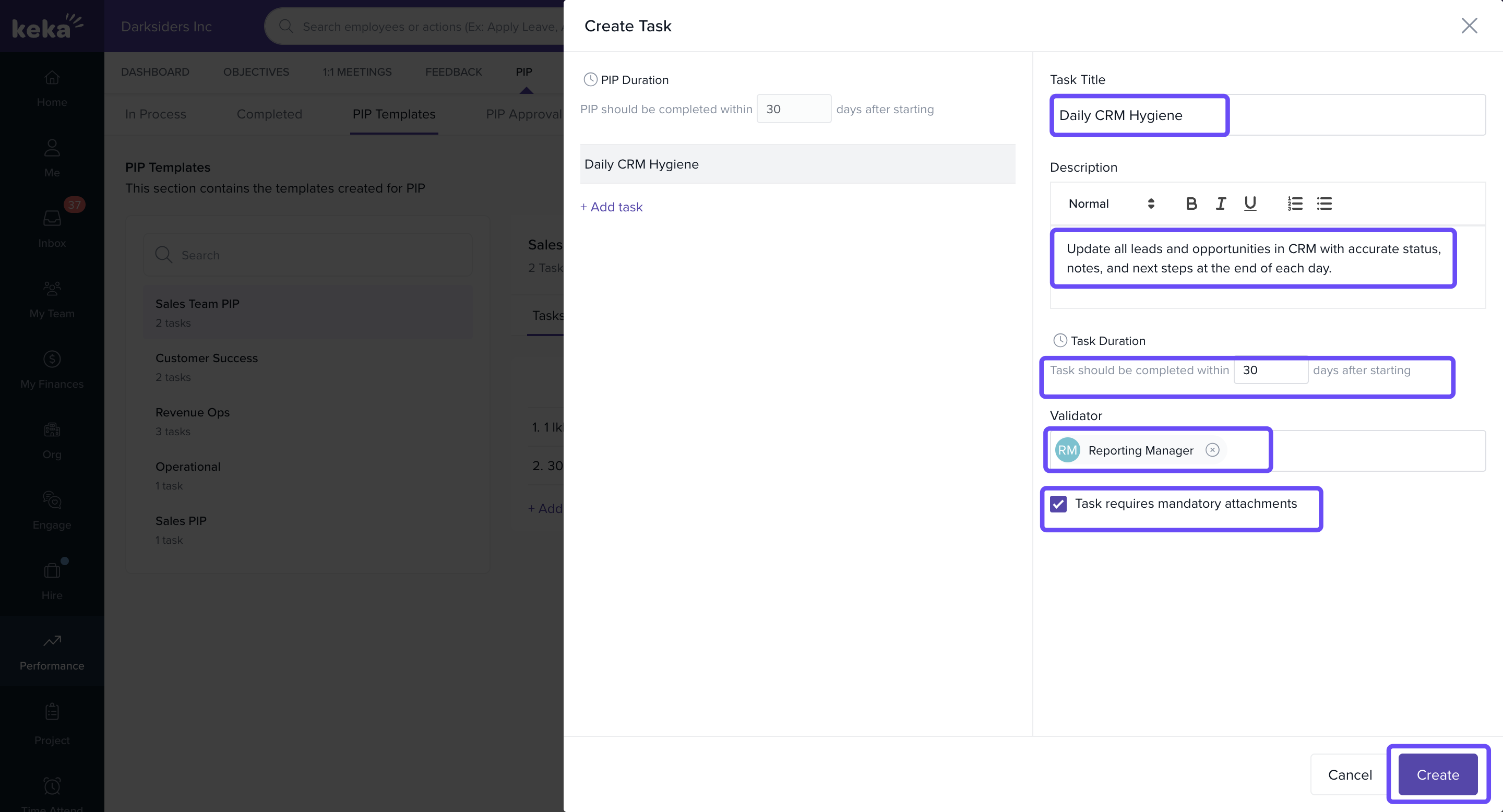The width and height of the screenshot is (1503, 812).
Task: Open the FEEDBACK tab
Action: point(454,71)
